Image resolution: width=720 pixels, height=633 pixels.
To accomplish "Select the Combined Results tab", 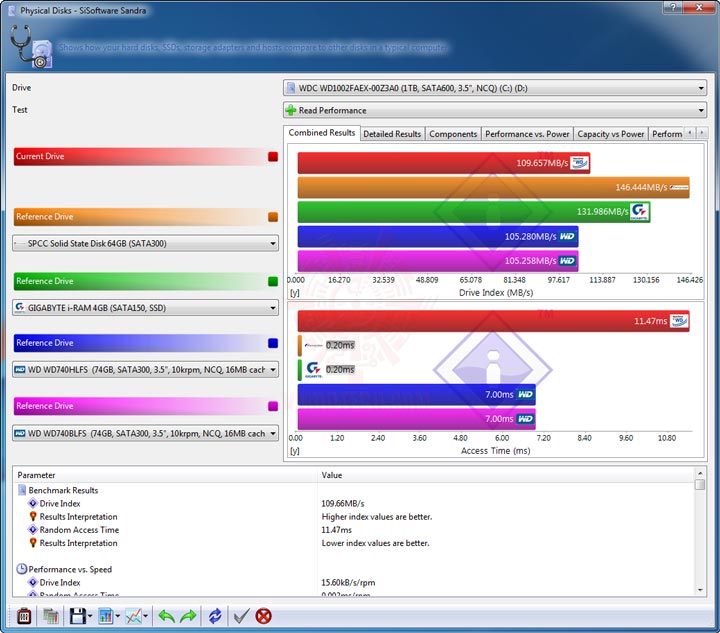I will coord(322,133).
